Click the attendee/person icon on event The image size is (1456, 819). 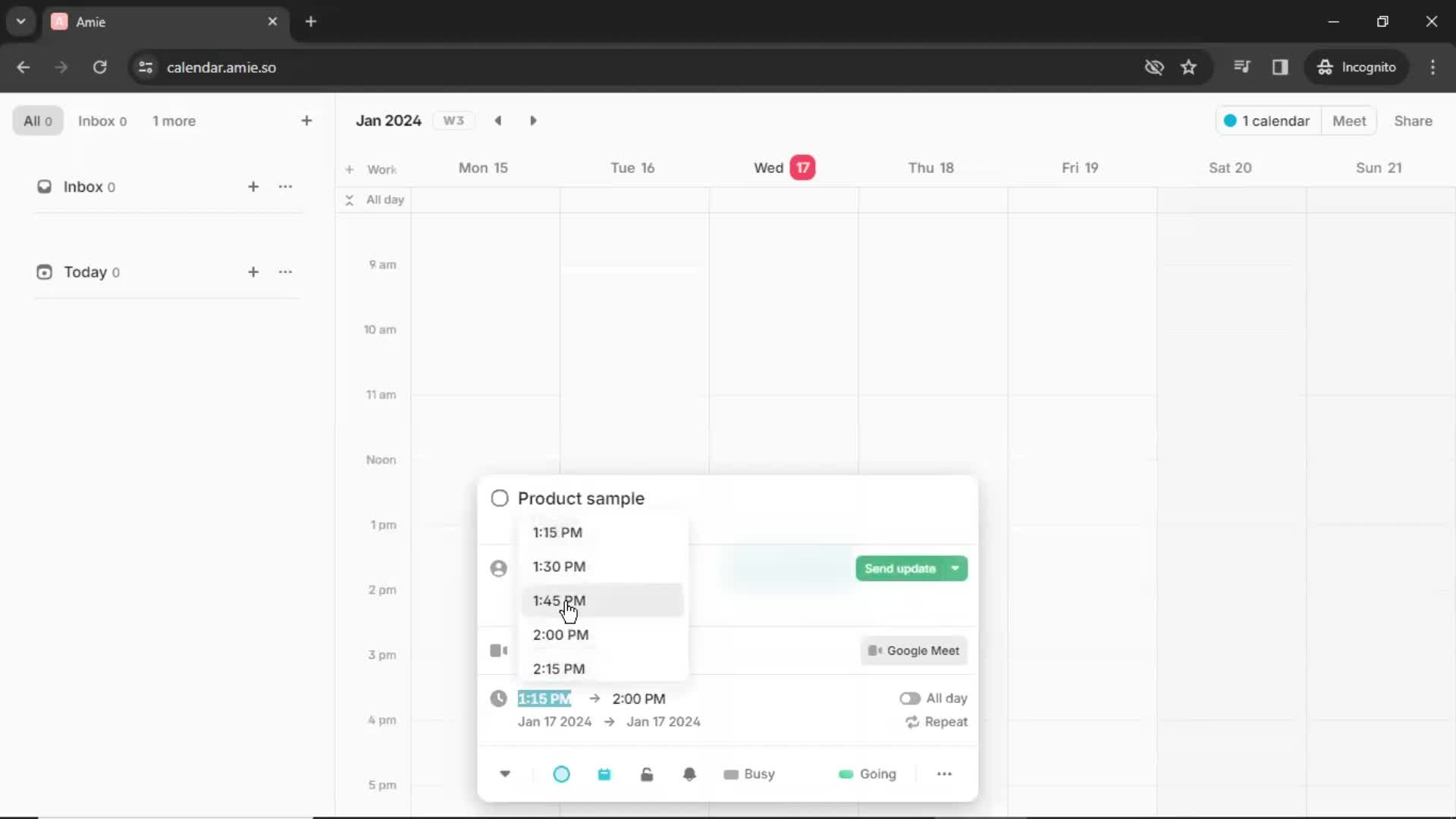[499, 568]
